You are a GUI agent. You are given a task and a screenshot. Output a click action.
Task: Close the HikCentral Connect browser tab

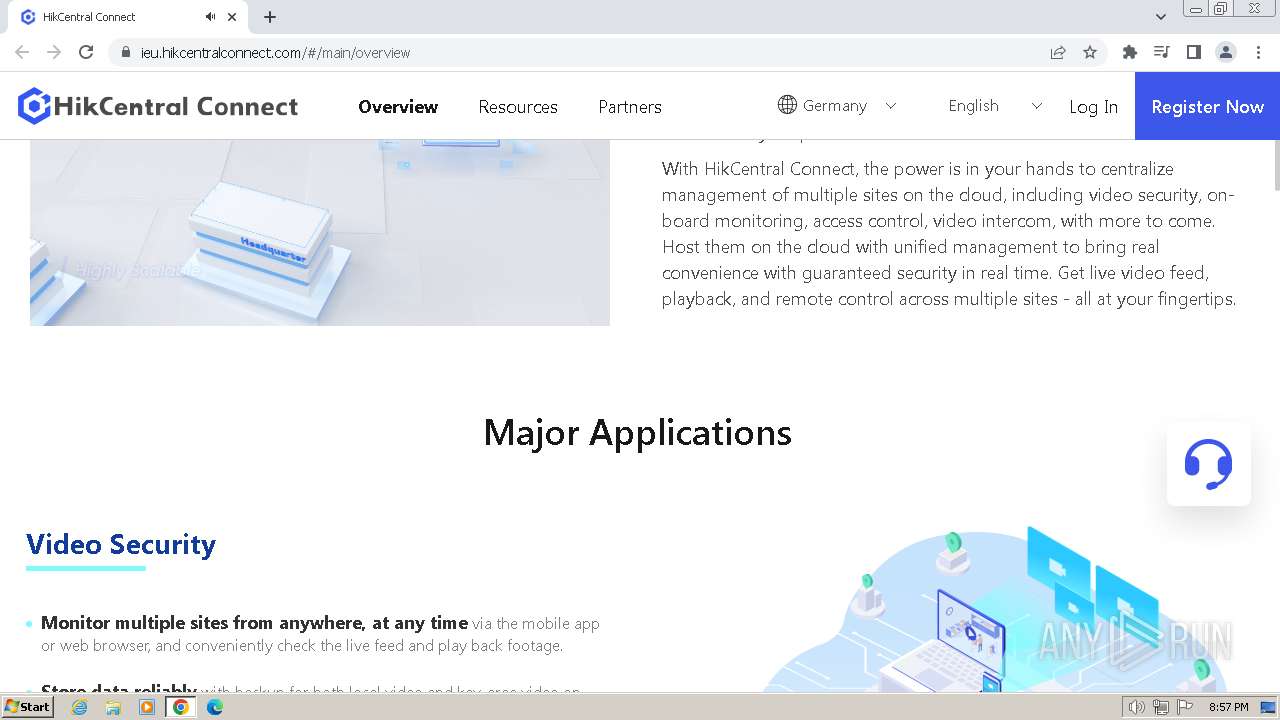tap(232, 17)
